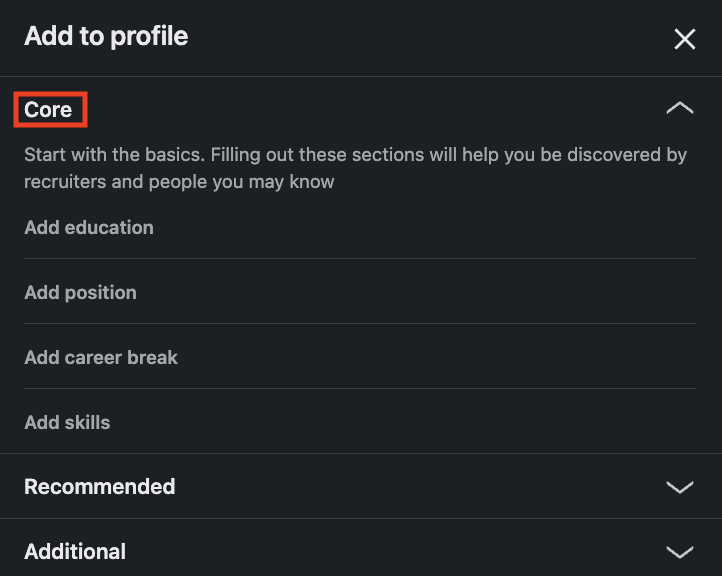Expand the Recommended section via its down chevron
722x576 pixels.
[680, 487]
